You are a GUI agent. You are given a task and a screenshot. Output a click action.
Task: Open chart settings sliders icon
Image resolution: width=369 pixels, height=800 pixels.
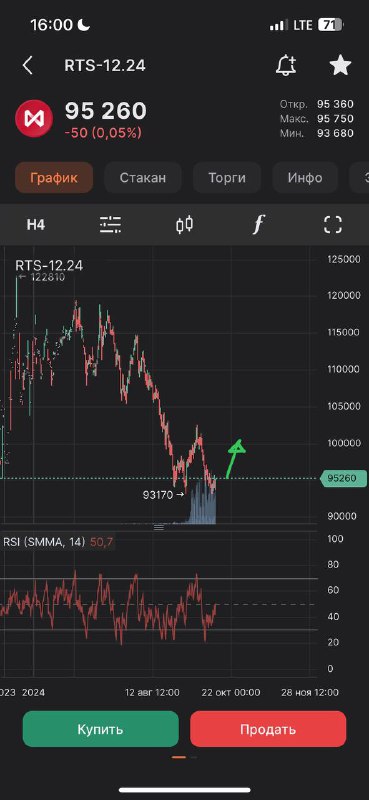coord(110,224)
